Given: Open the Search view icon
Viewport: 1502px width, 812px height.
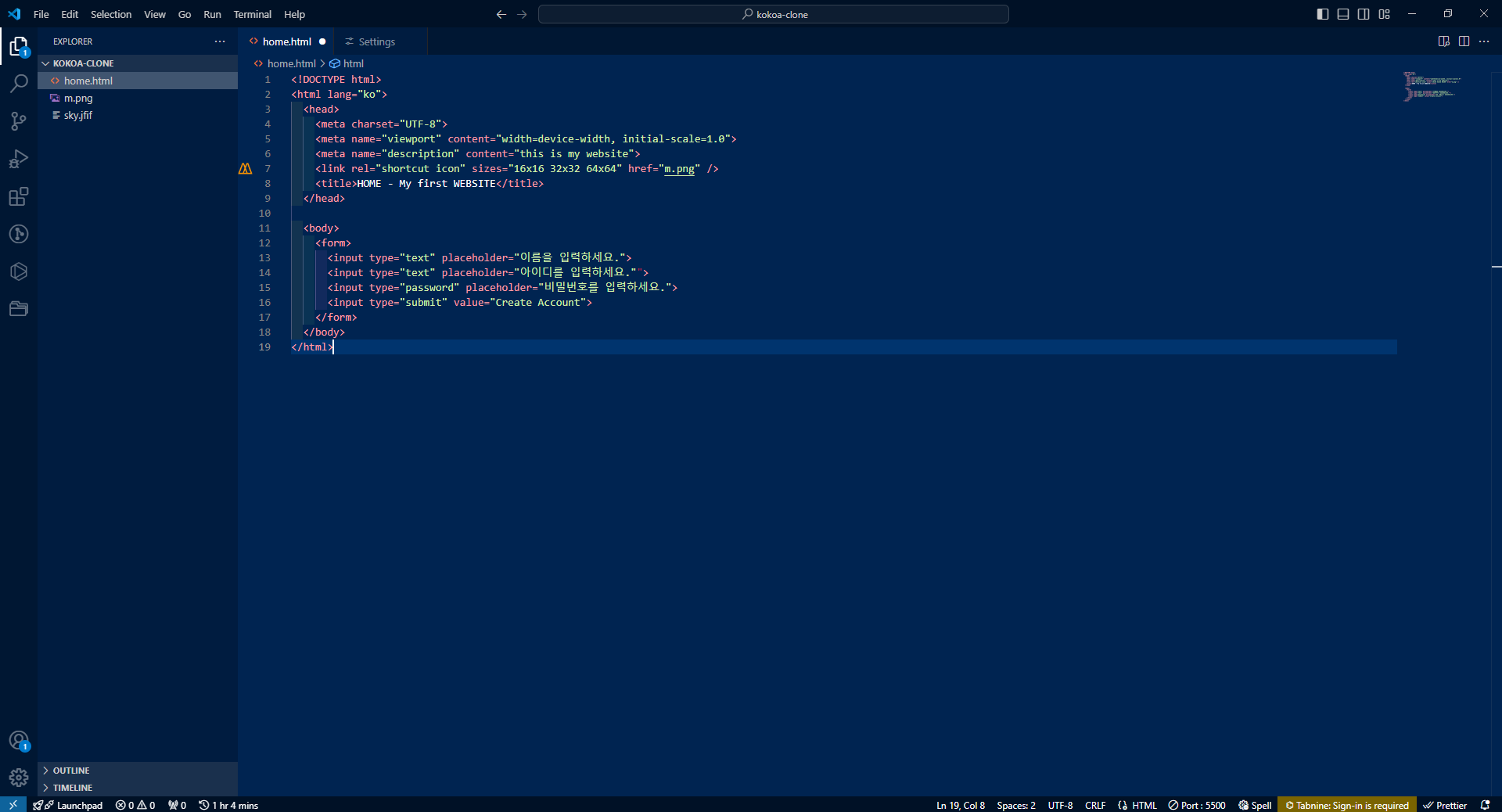Looking at the screenshot, I should click(x=19, y=84).
